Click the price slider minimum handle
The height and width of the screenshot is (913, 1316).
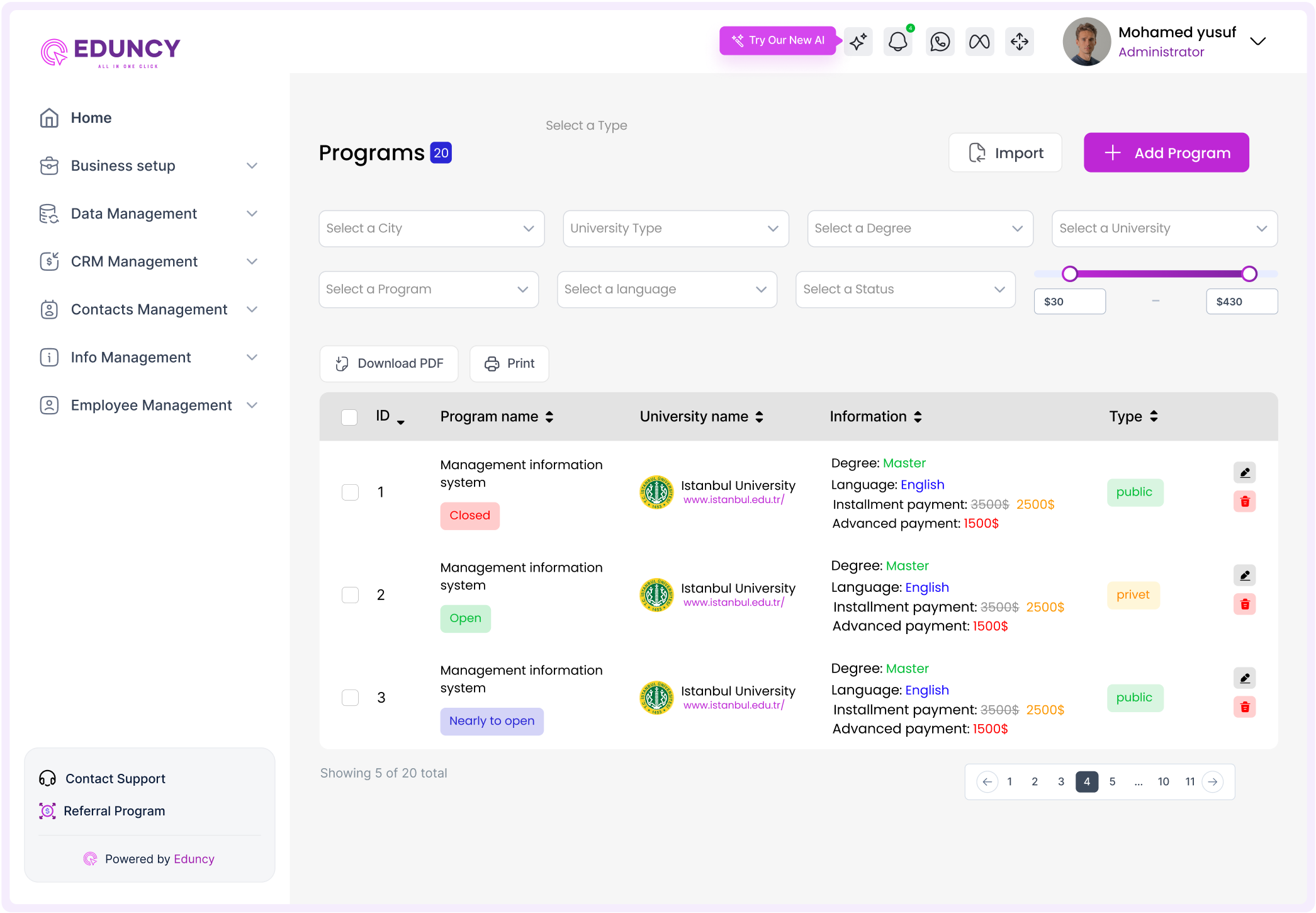pos(1069,273)
